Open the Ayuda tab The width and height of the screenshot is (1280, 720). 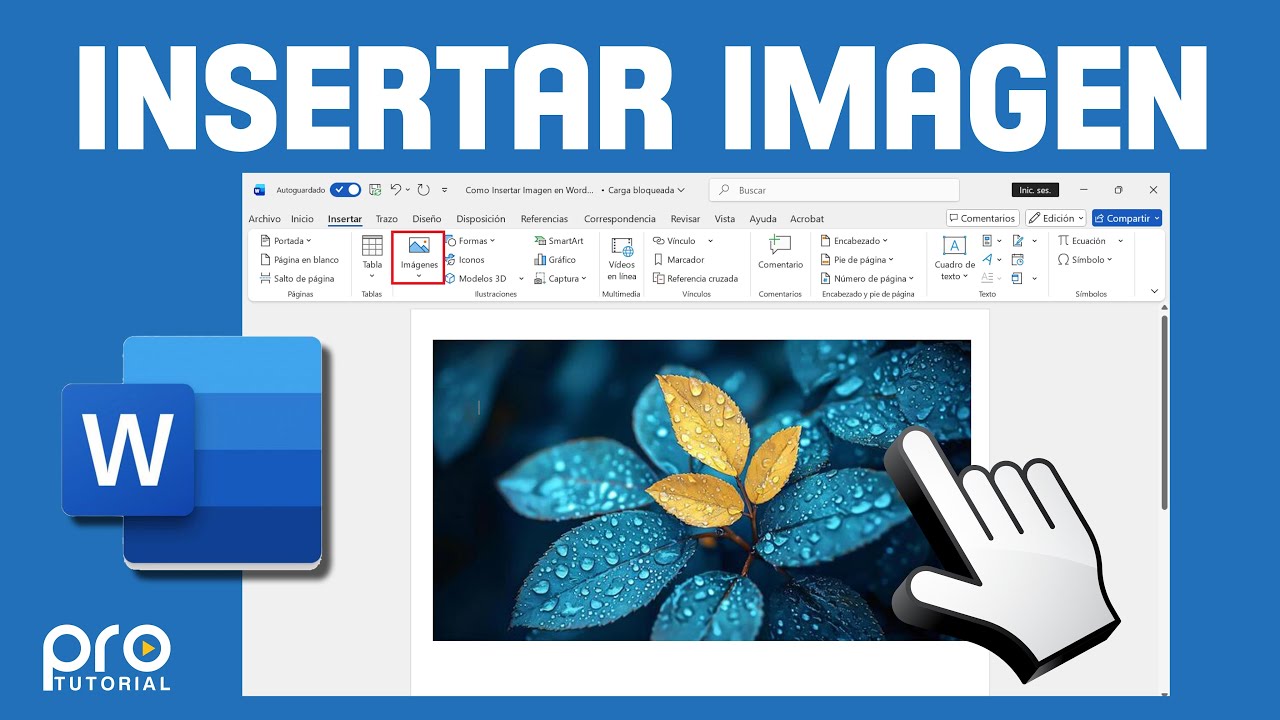pyautogui.click(x=763, y=219)
